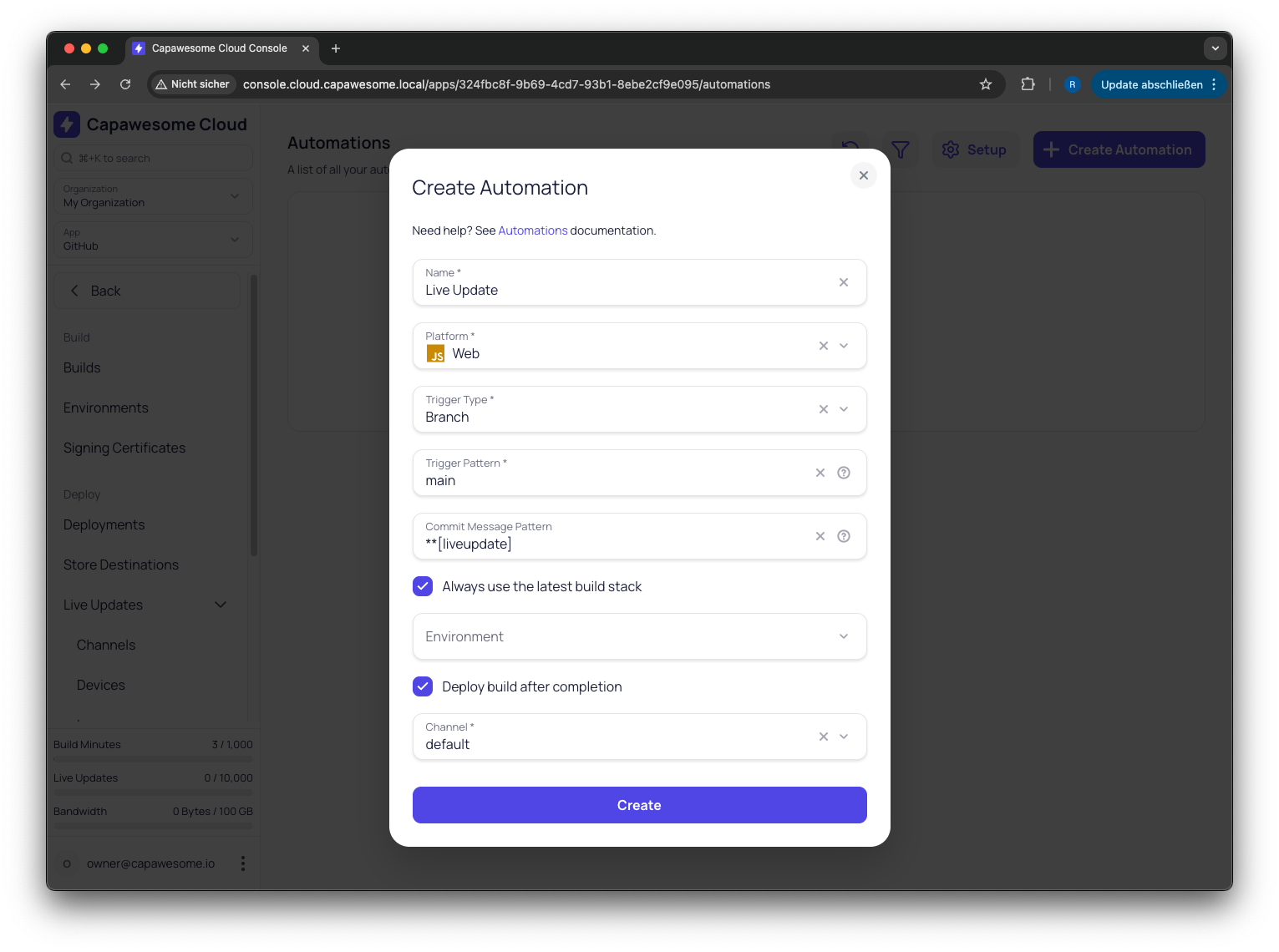Select Deployments in the sidebar
Viewport: 1279px width, 952px height.
click(x=104, y=524)
